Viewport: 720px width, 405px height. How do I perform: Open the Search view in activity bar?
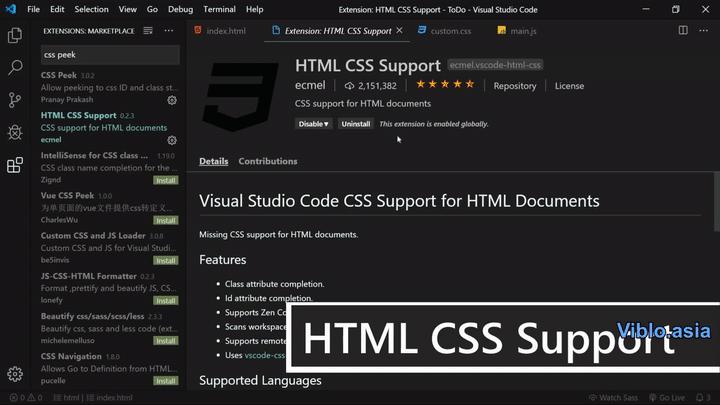tap(15, 68)
